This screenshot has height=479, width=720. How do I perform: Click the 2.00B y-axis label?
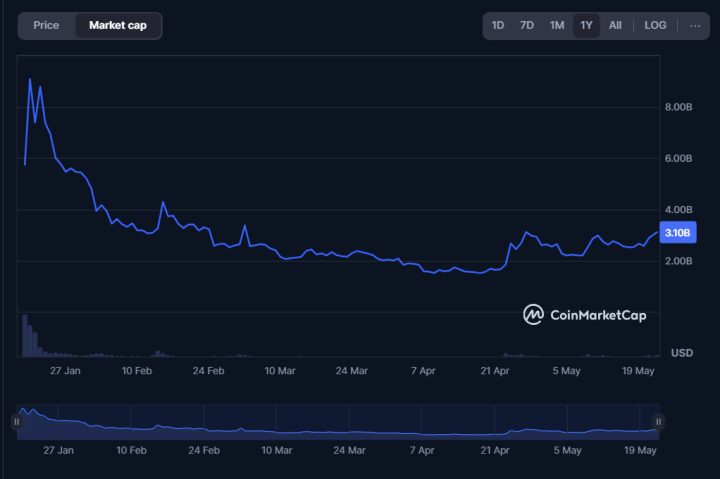pyautogui.click(x=679, y=261)
